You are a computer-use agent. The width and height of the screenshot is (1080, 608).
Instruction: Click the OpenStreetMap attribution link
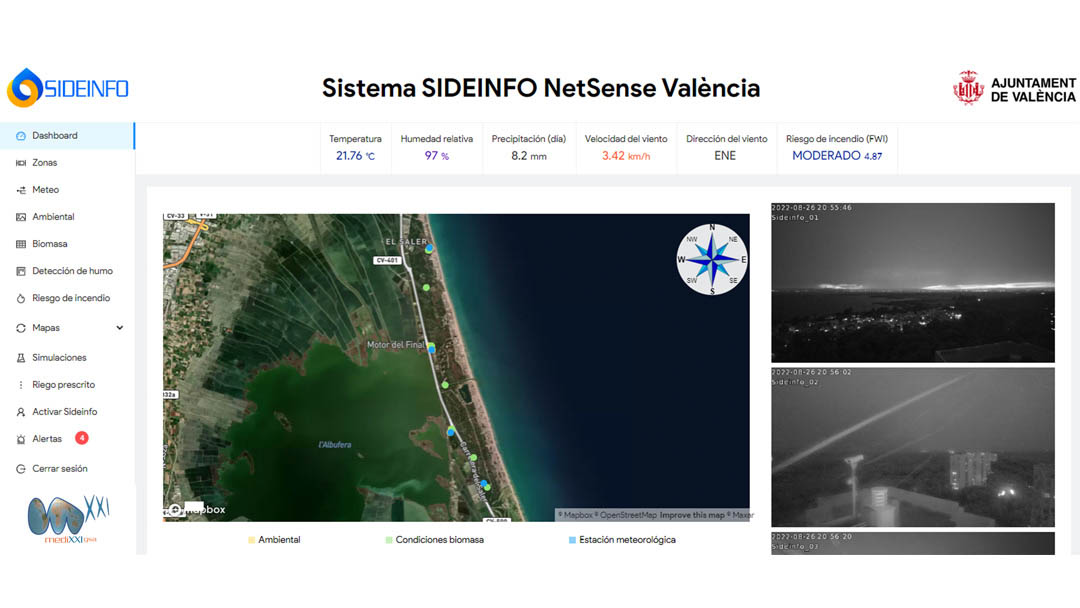[x=627, y=515]
